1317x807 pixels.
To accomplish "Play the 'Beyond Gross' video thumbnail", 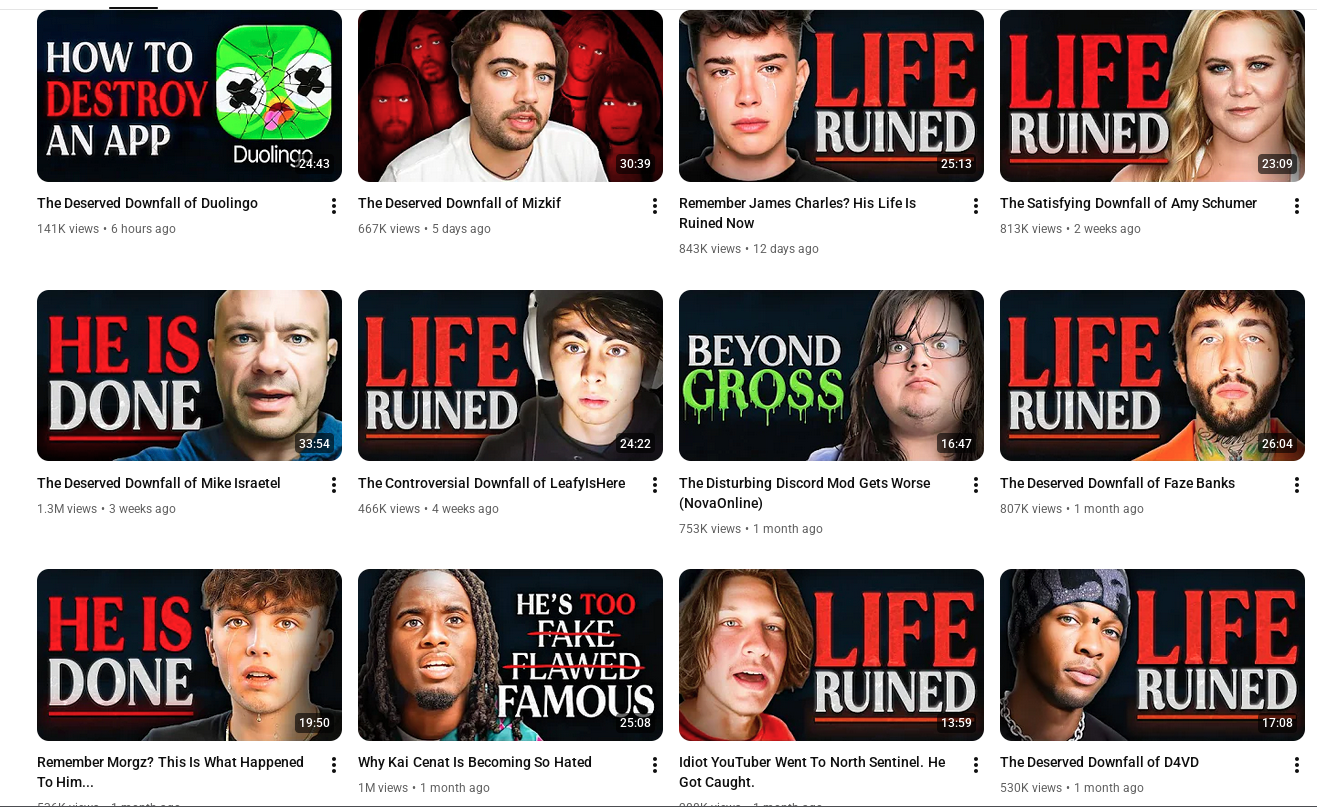I will point(831,375).
